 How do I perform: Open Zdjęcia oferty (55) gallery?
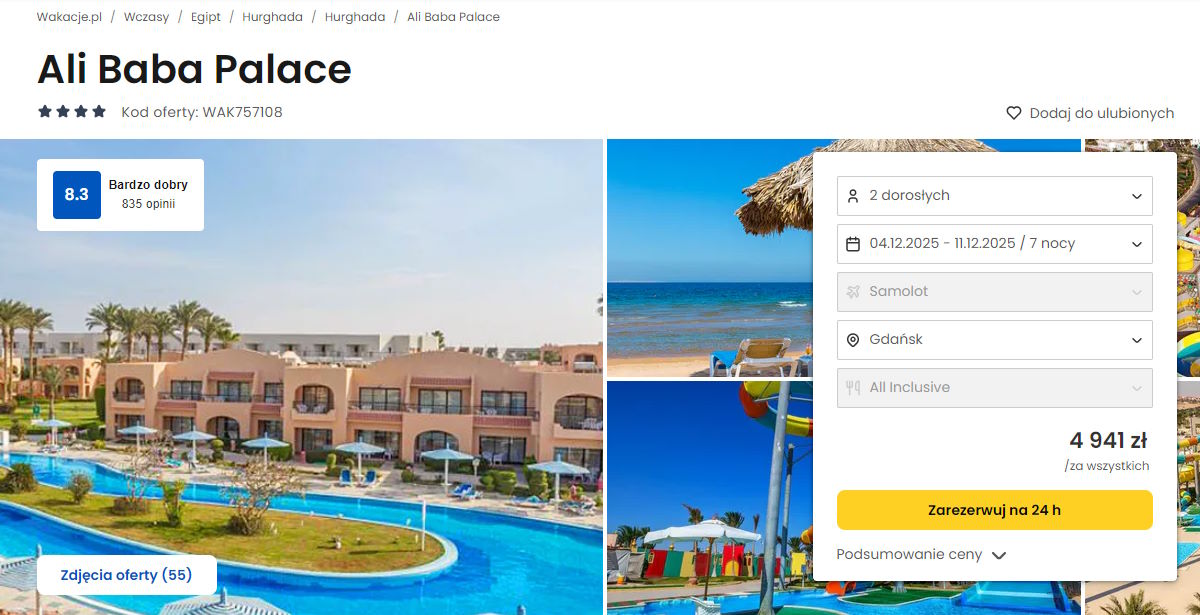tap(127, 575)
